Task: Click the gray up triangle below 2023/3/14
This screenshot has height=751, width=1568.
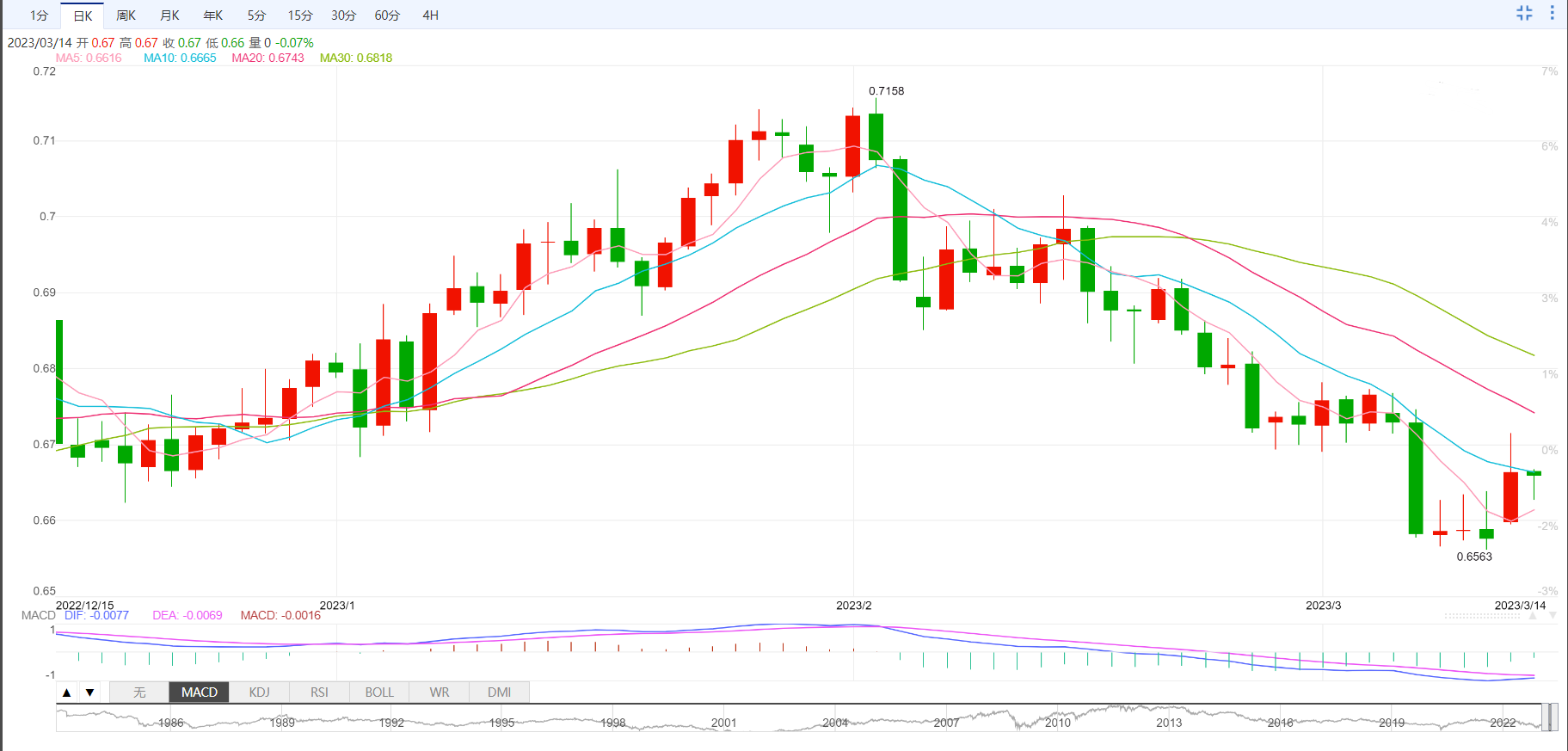Action: [1533, 616]
